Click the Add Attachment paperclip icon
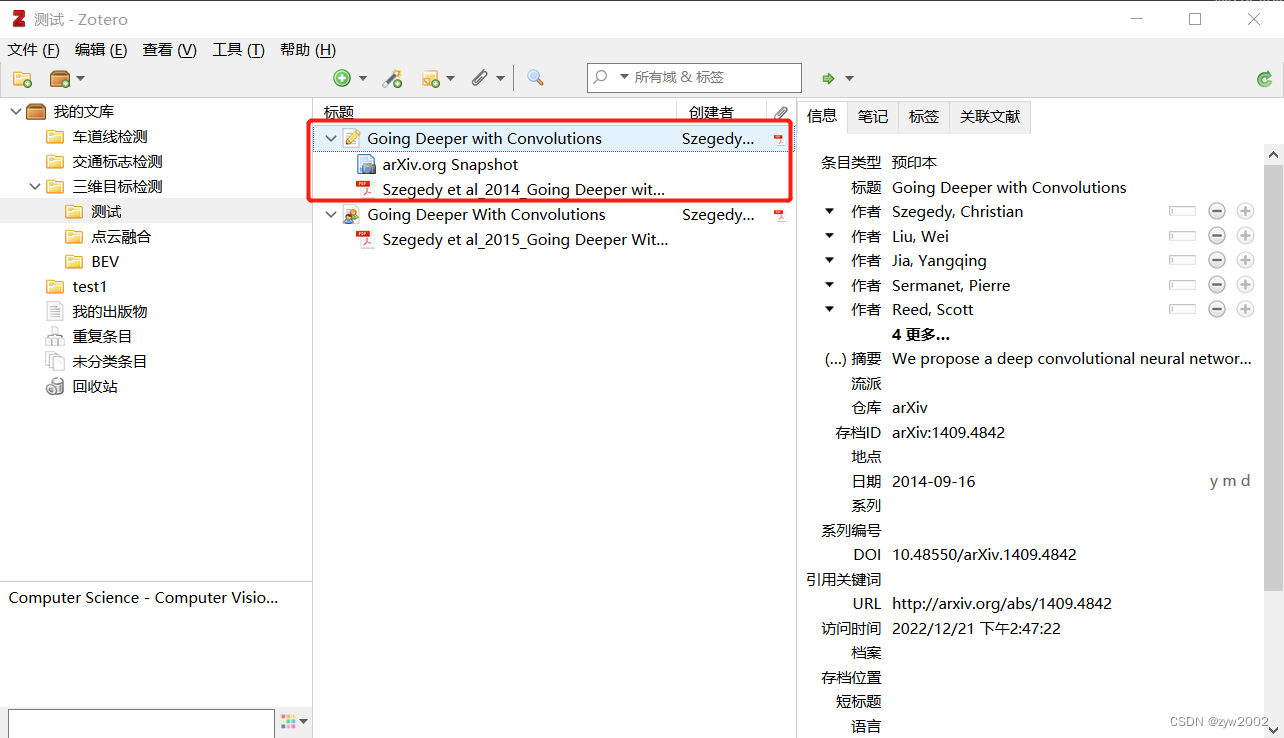 (480, 78)
